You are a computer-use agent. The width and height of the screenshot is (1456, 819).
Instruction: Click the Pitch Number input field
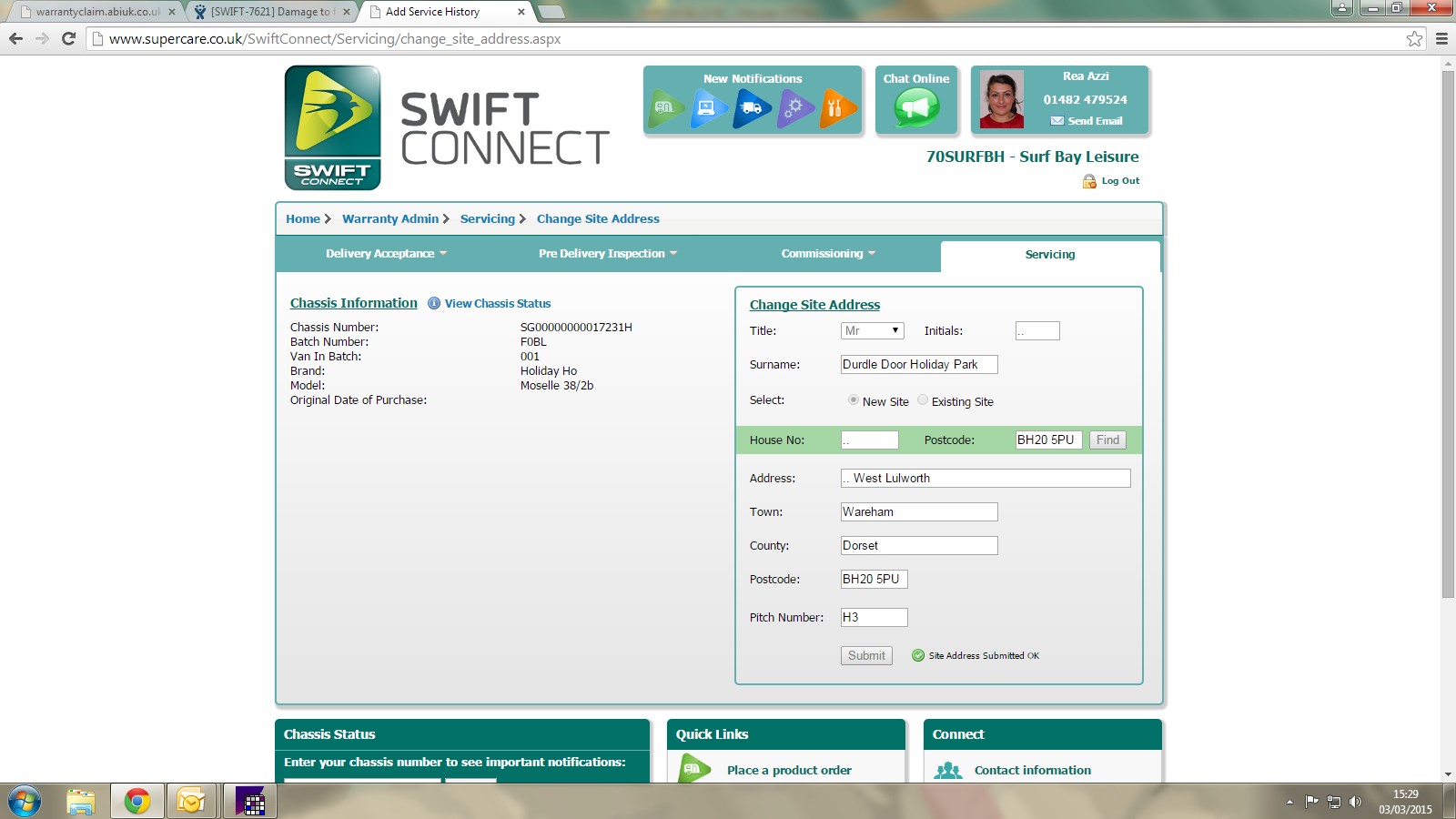[874, 618]
